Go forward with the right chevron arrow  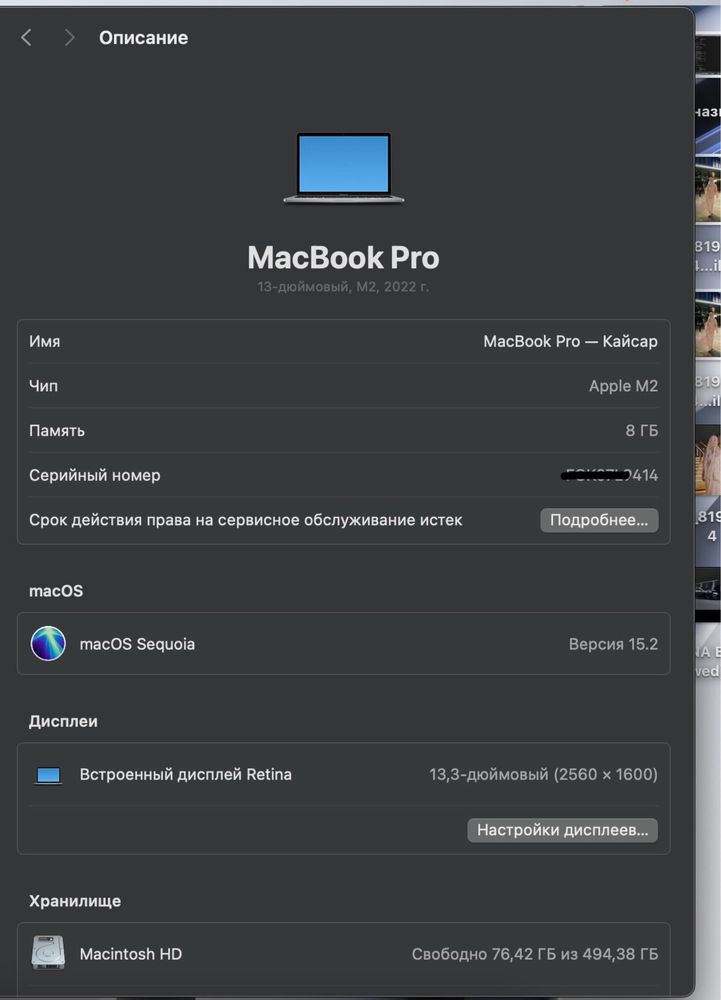(x=69, y=38)
